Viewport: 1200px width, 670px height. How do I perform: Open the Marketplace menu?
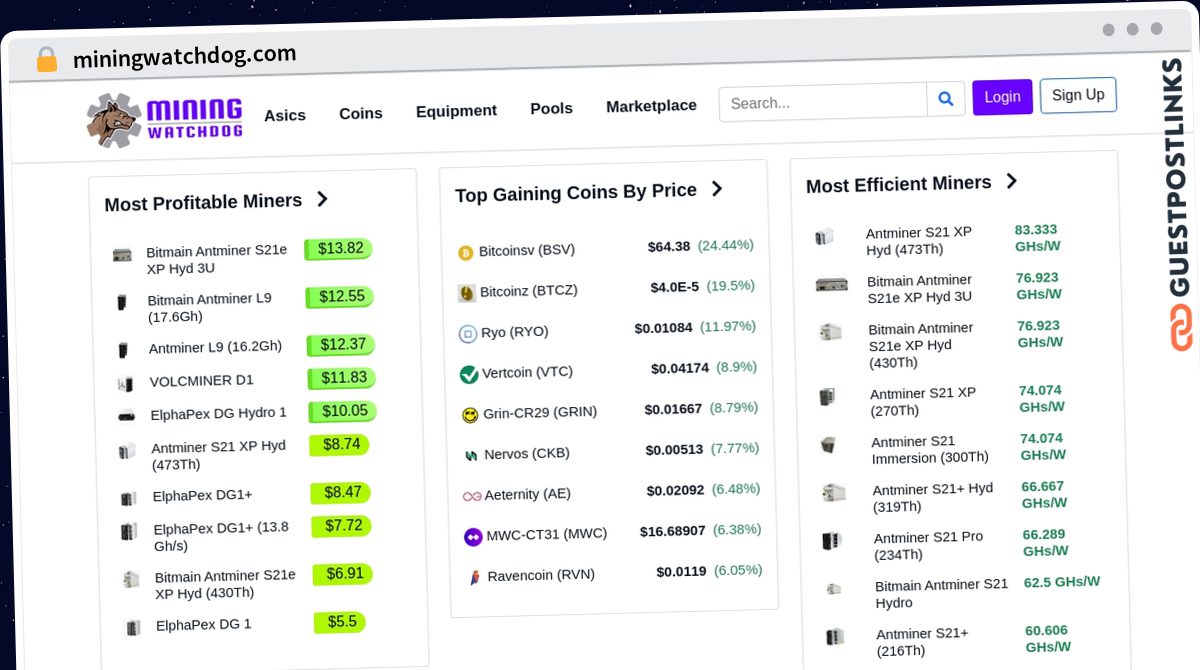(651, 105)
